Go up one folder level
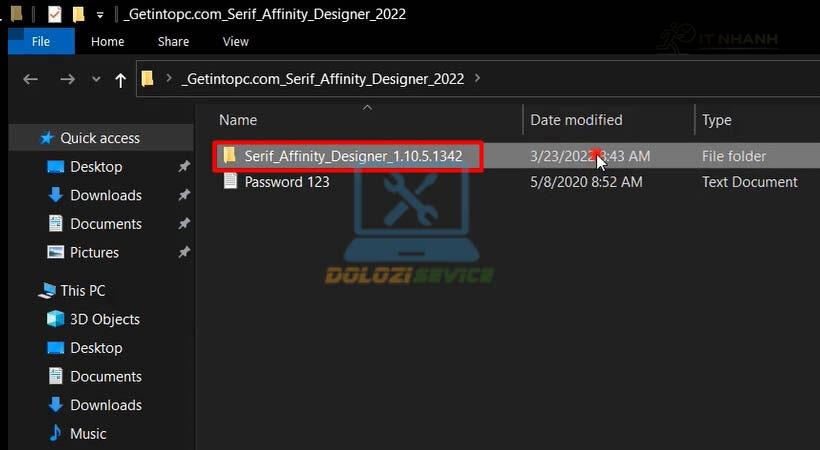820x450 pixels. coord(120,80)
